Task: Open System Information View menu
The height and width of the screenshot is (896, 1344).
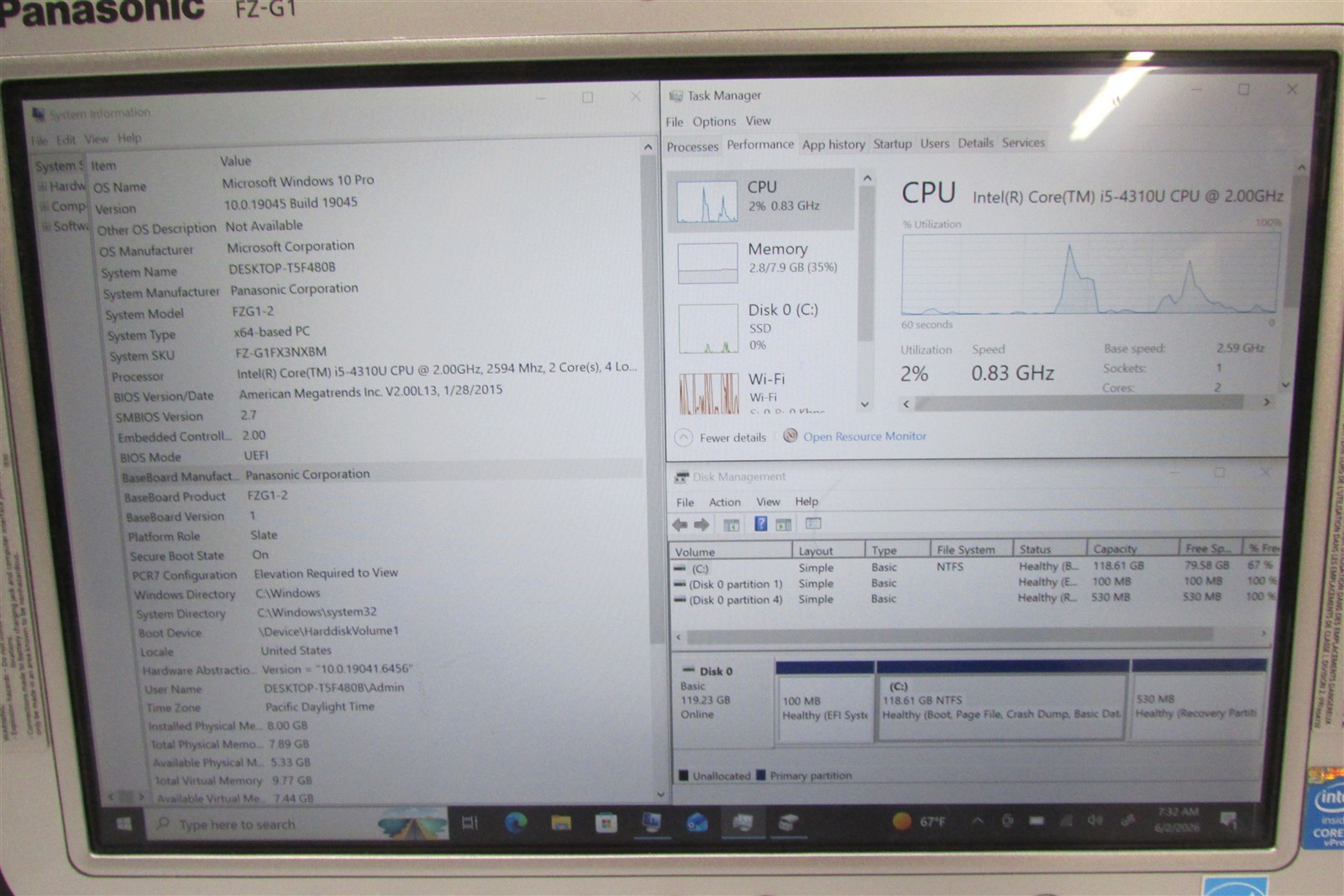Action: pyautogui.click(x=96, y=139)
